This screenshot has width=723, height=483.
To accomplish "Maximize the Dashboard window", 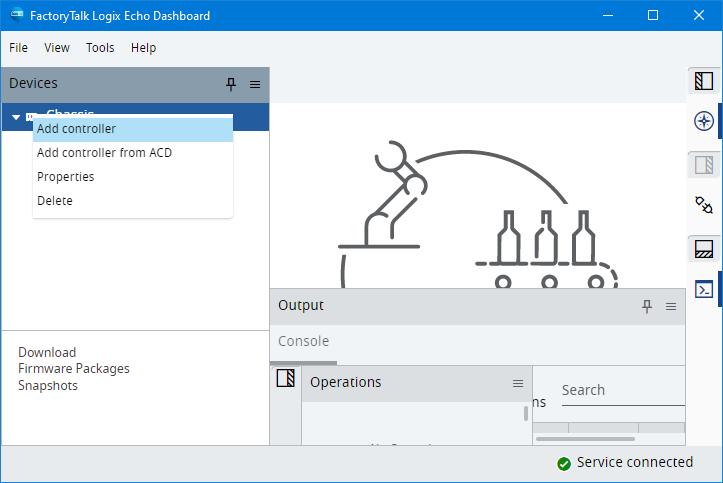I will click(x=653, y=16).
